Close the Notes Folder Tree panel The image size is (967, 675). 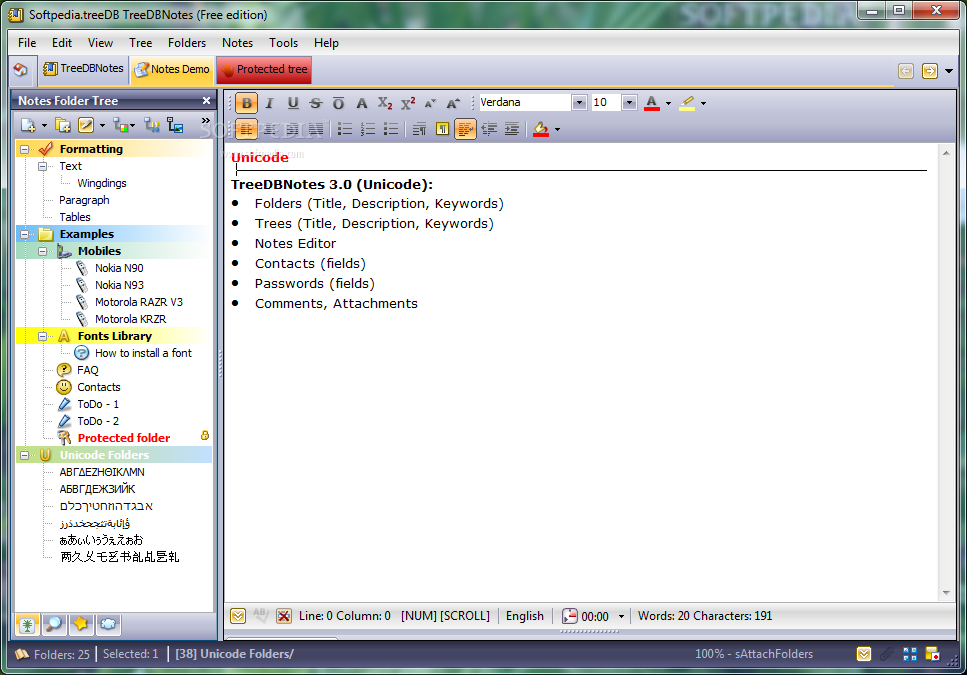tap(206, 100)
